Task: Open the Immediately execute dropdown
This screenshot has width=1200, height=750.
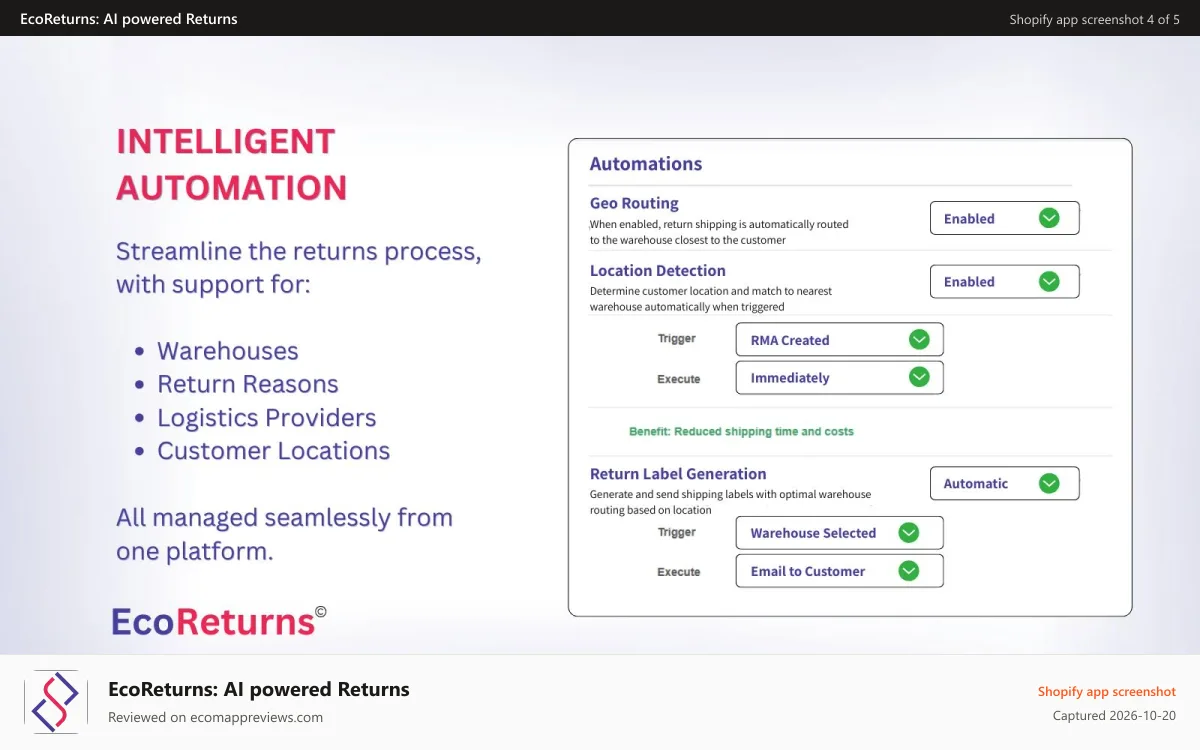Action: 839,377
